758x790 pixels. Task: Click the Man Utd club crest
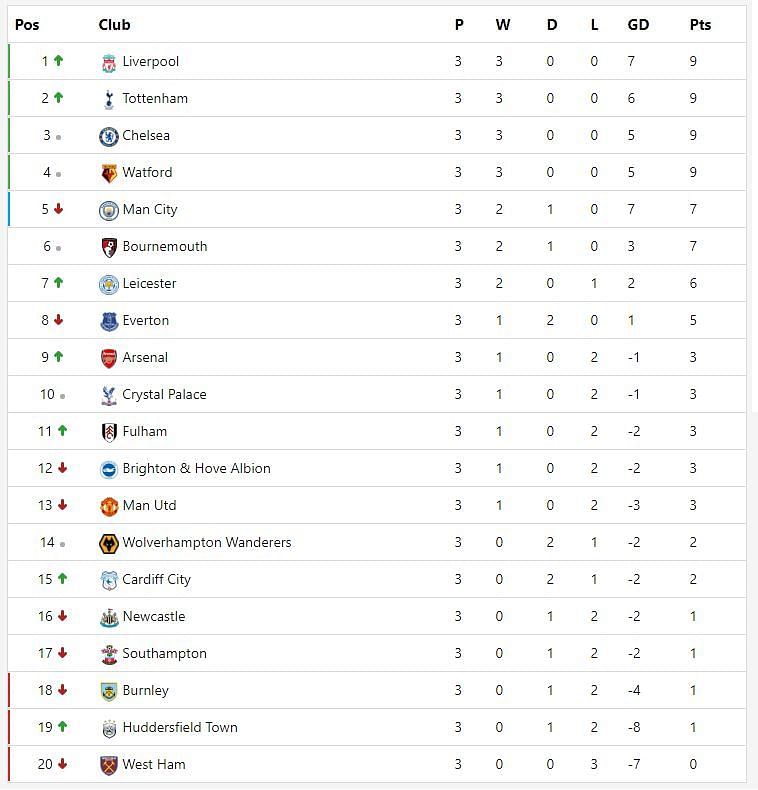[x=109, y=506]
